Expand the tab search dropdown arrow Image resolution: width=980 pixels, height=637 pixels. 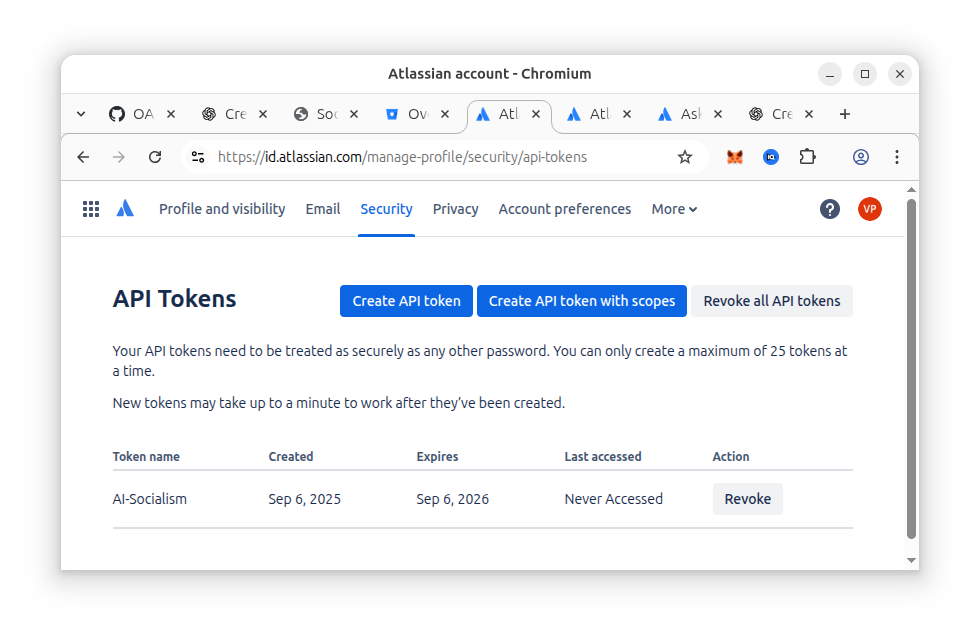[x=81, y=114]
